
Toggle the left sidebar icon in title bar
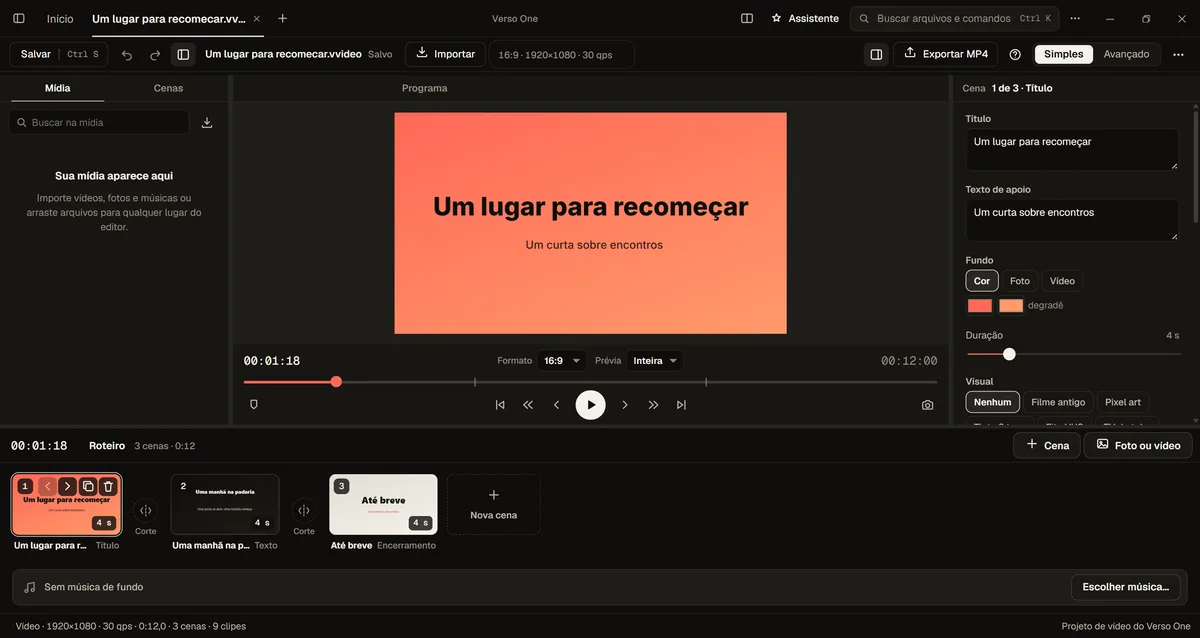click(x=18, y=18)
